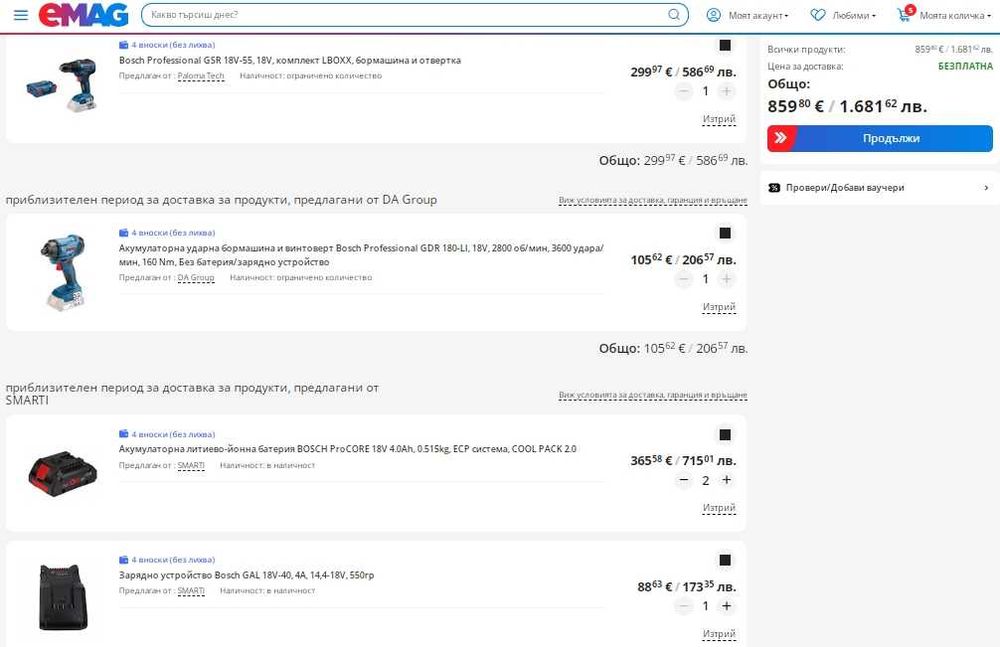The image size is (1000, 647).
Task: Open Bosch GSR 18V-55 product title
Action: coord(290,60)
